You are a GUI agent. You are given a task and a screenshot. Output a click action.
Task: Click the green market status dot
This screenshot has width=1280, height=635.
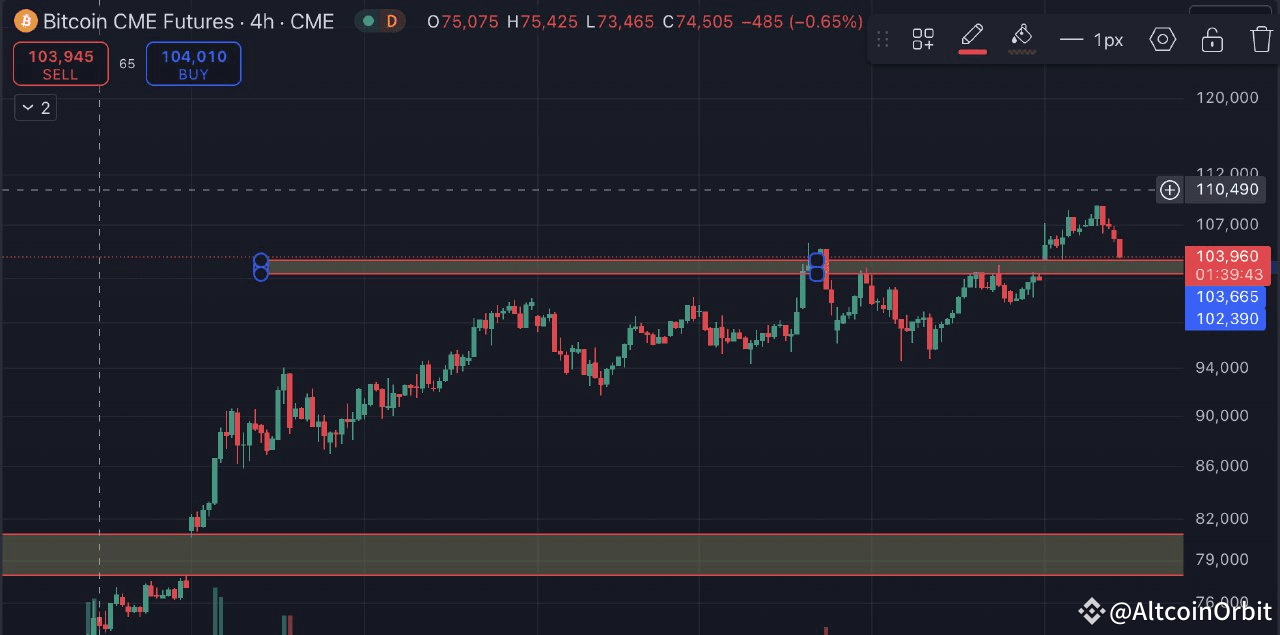(x=369, y=21)
